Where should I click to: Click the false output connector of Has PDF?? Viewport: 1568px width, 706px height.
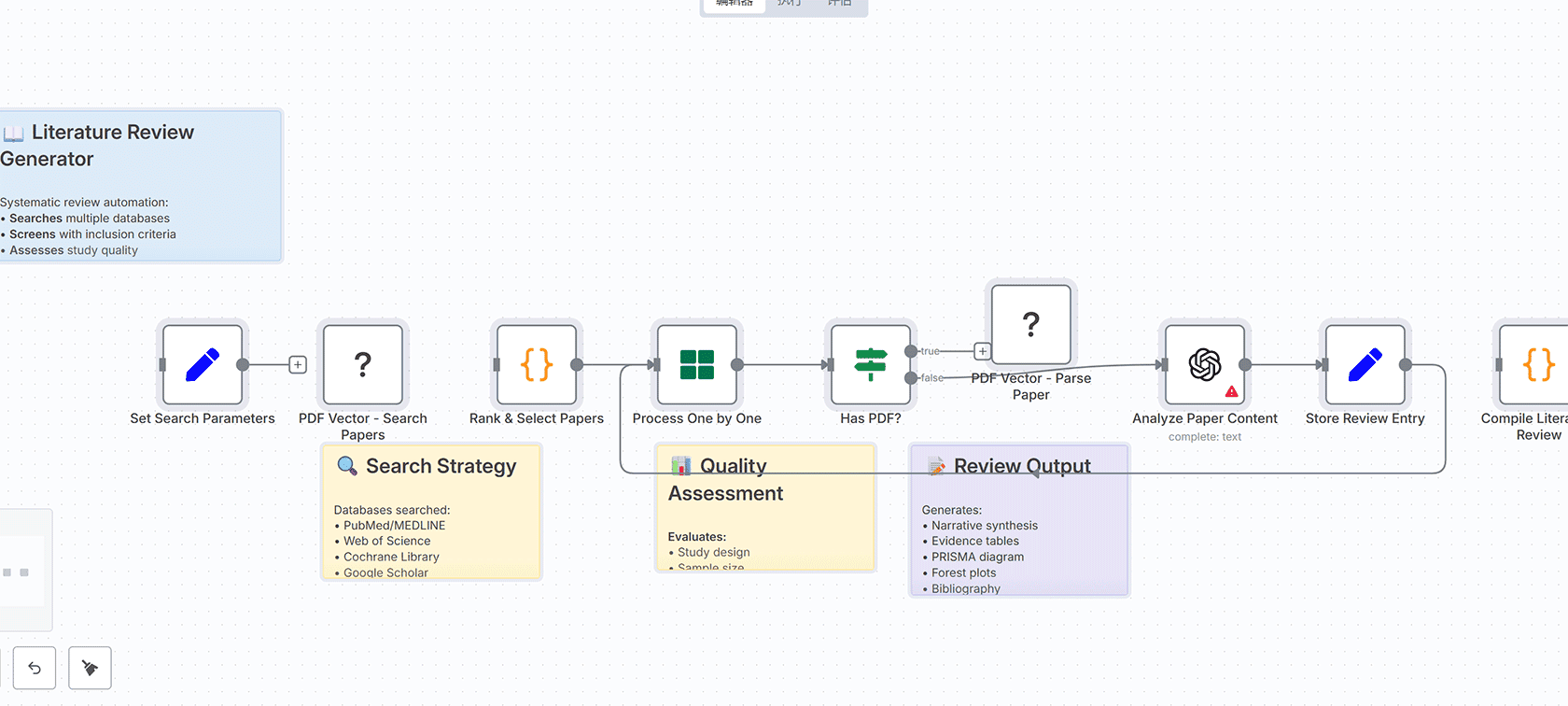click(911, 378)
